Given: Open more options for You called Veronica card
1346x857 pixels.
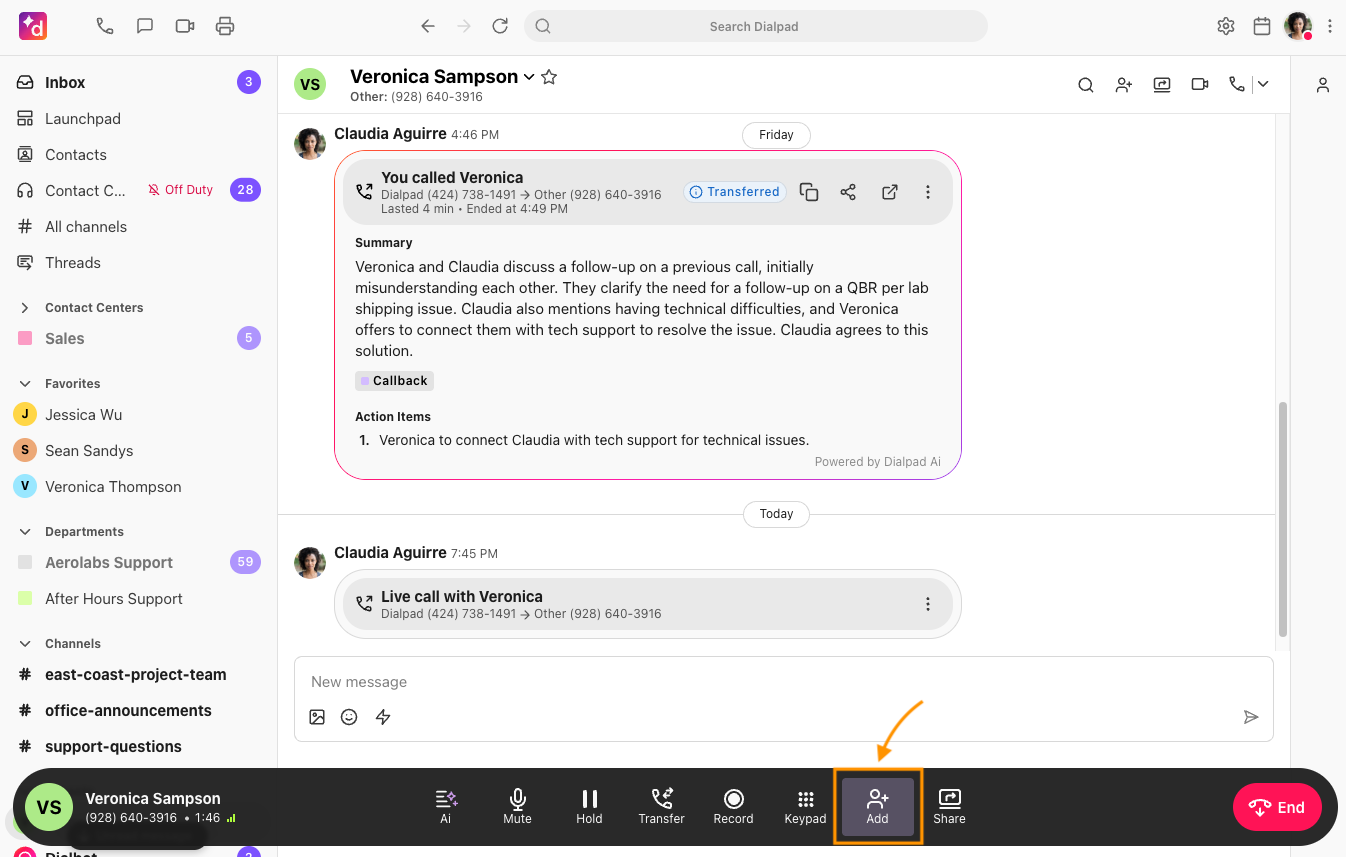Looking at the screenshot, I should pos(928,192).
